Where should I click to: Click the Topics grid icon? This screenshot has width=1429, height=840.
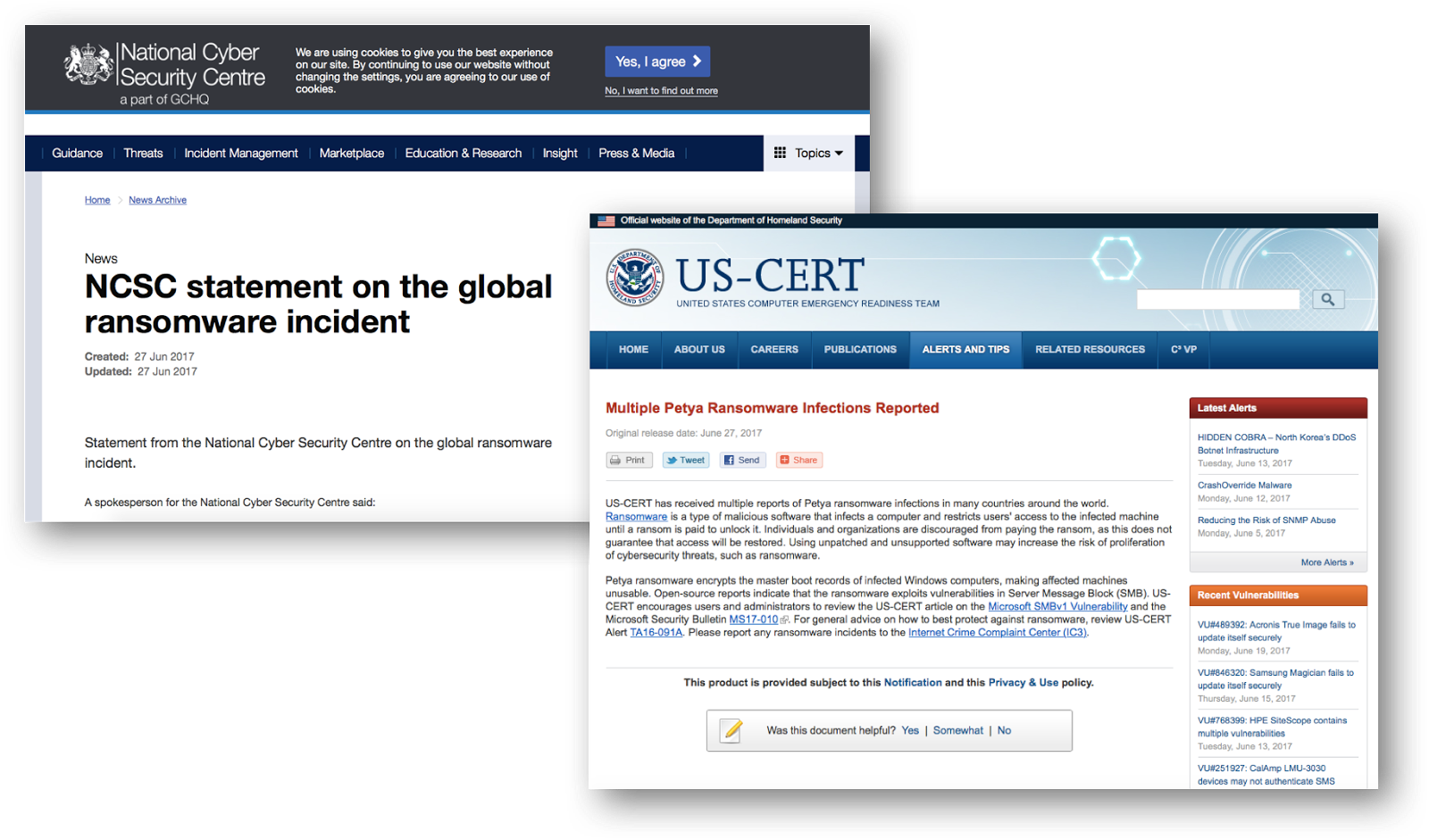click(x=780, y=153)
